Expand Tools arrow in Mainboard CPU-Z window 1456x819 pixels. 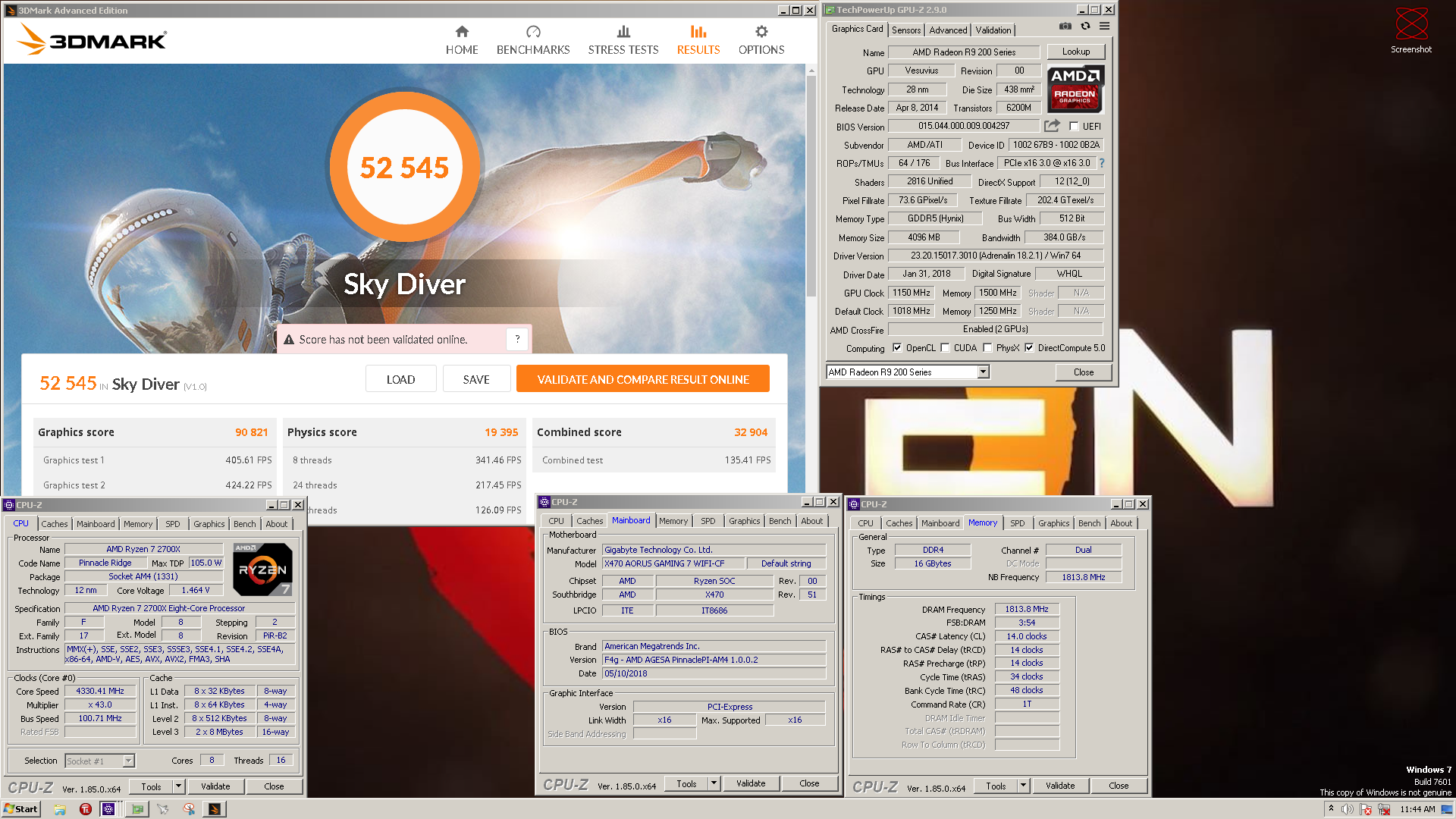(x=714, y=783)
